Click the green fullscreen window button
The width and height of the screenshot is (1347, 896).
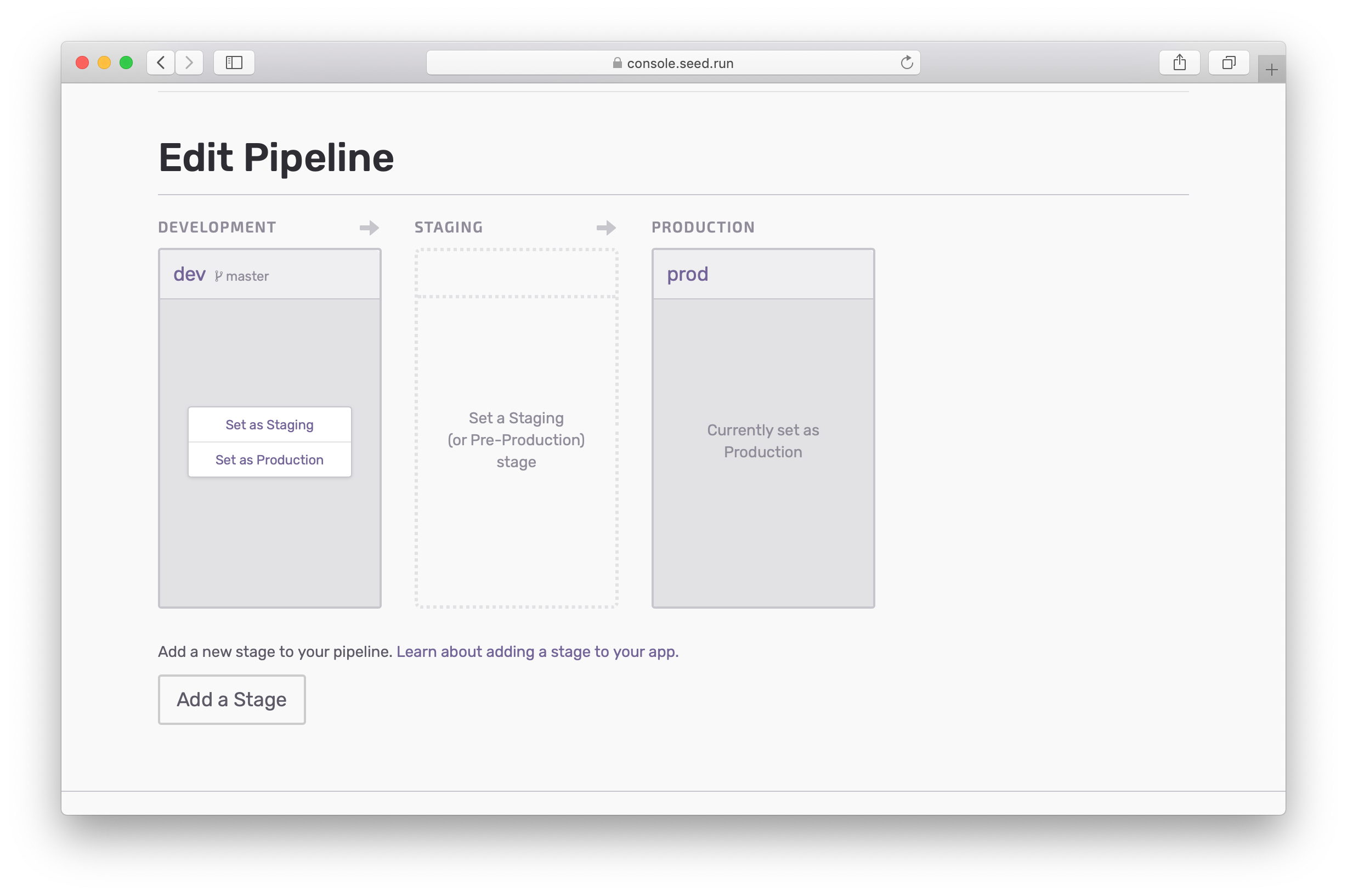(x=126, y=63)
